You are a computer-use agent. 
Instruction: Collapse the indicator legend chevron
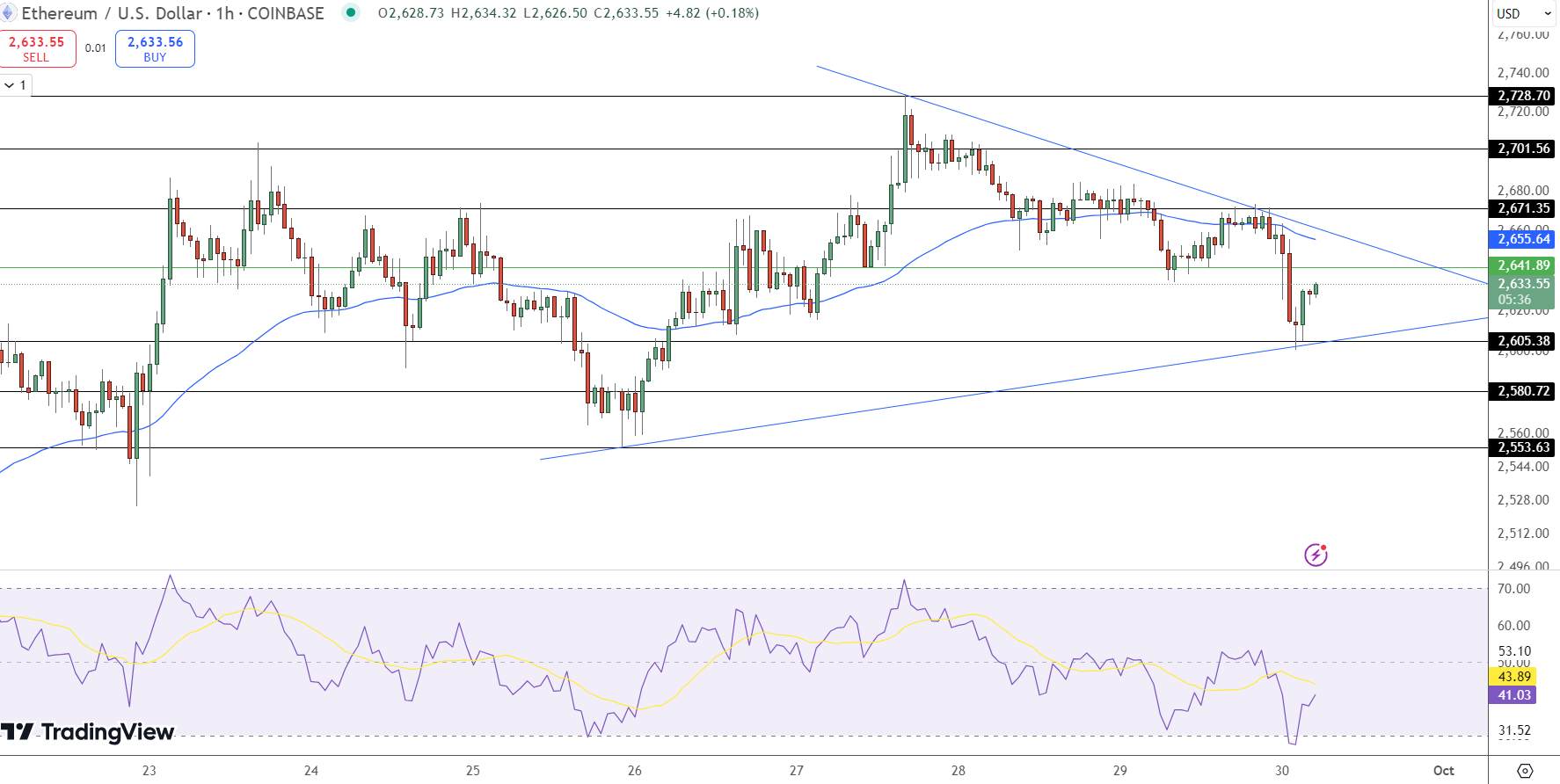click(9, 85)
